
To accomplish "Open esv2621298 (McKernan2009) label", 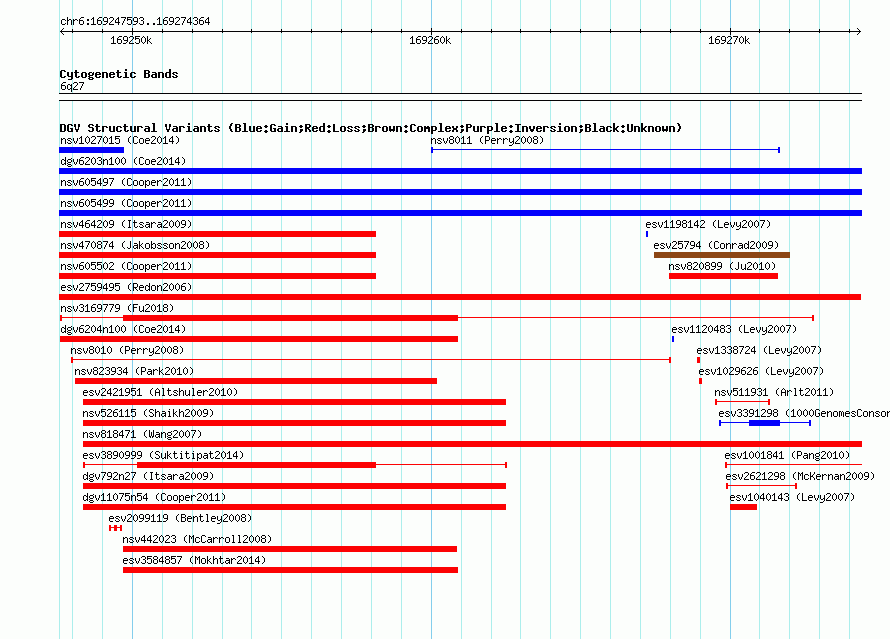I will [x=800, y=476].
